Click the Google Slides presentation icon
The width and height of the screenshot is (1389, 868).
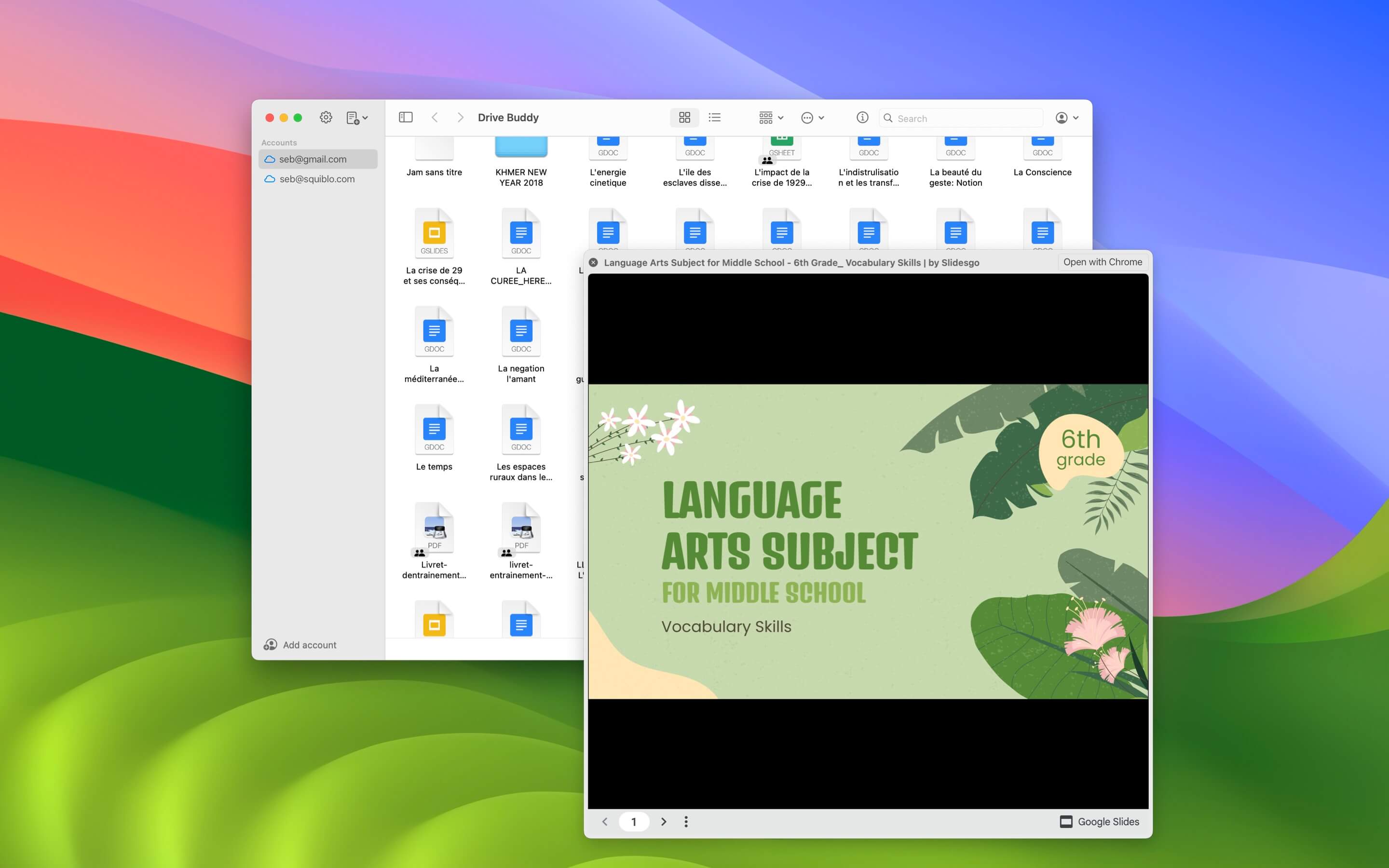coord(1066,822)
